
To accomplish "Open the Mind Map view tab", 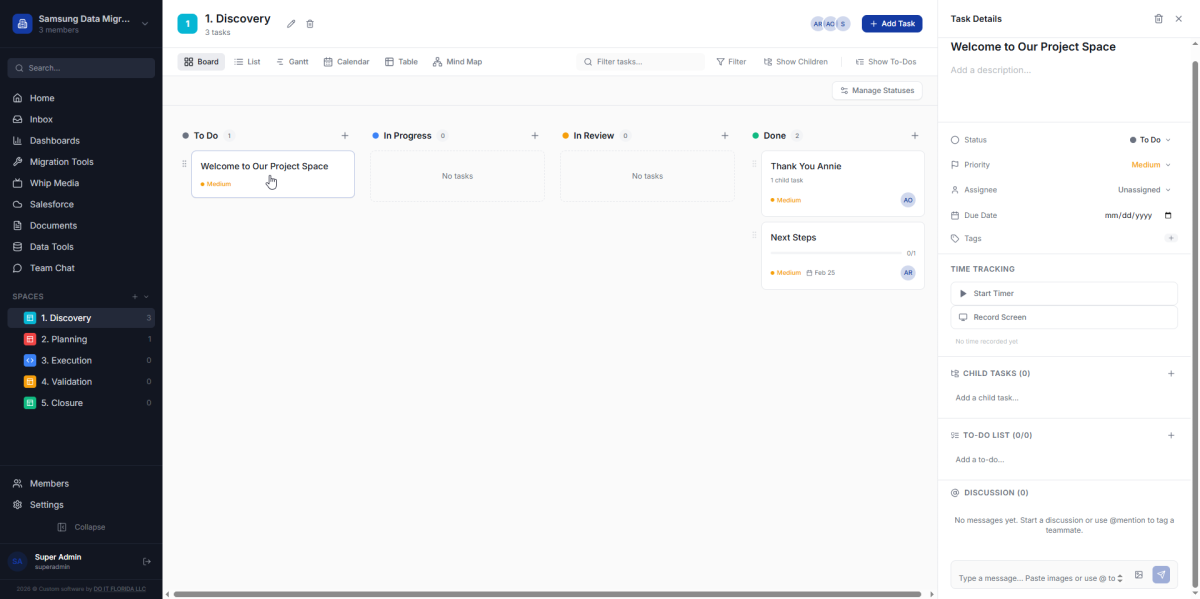I will click(457, 62).
